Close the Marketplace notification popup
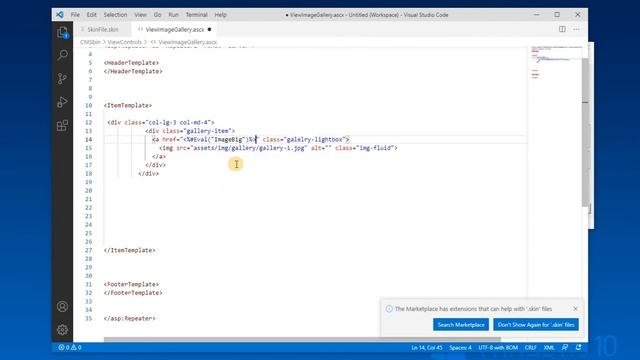 click(576, 309)
